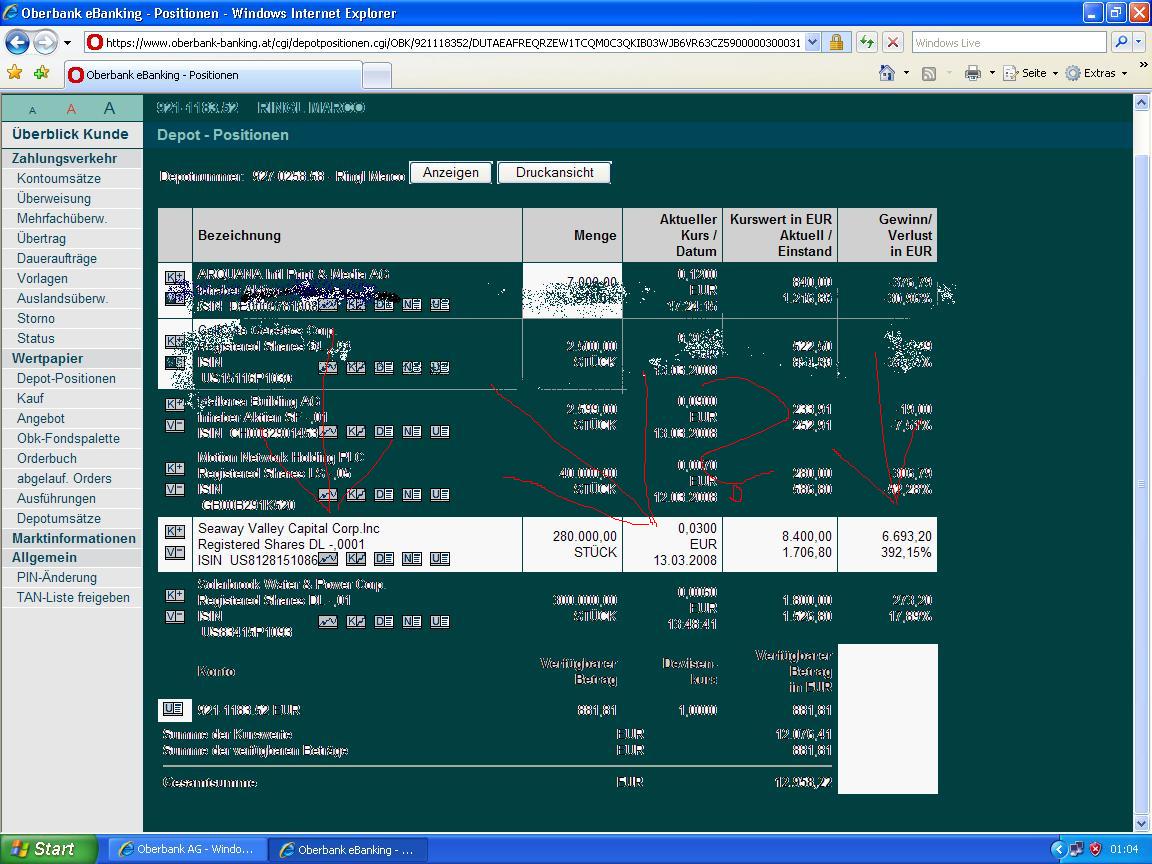Open UE icon beside Konto 921 1183.52 EUR

click(173, 709)
